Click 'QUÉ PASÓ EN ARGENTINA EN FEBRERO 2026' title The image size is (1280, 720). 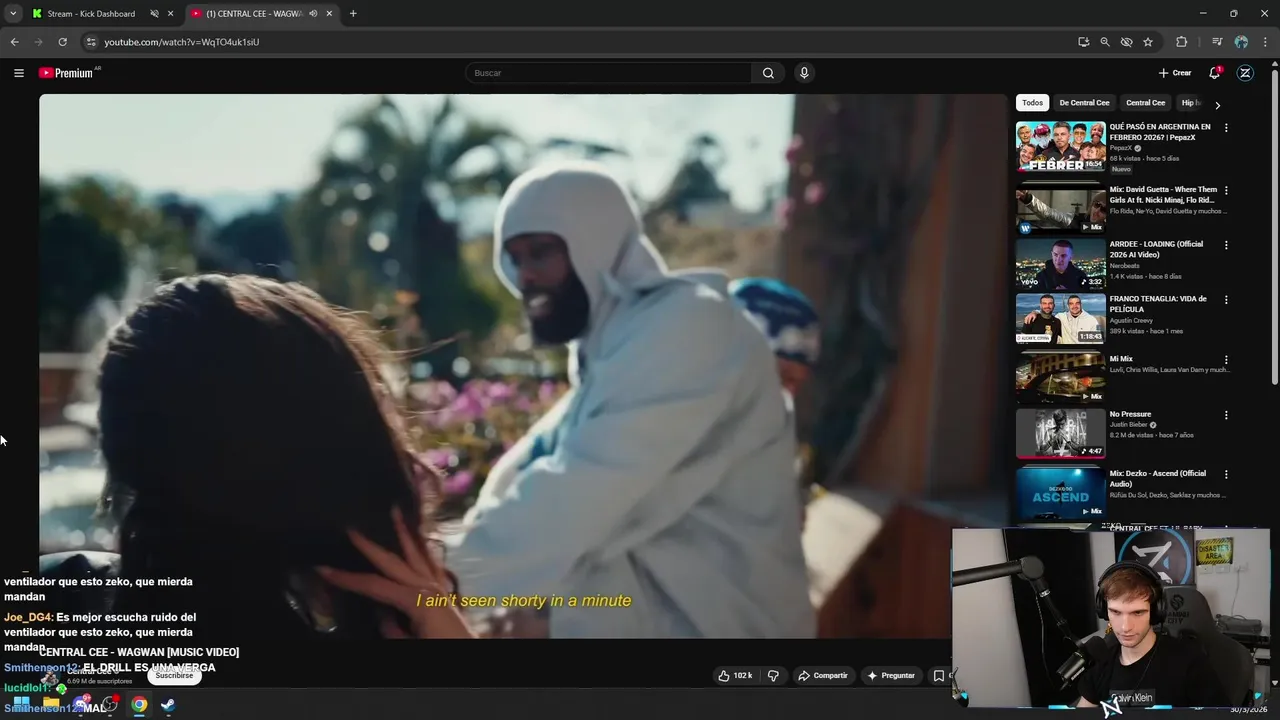[1160, 132]
